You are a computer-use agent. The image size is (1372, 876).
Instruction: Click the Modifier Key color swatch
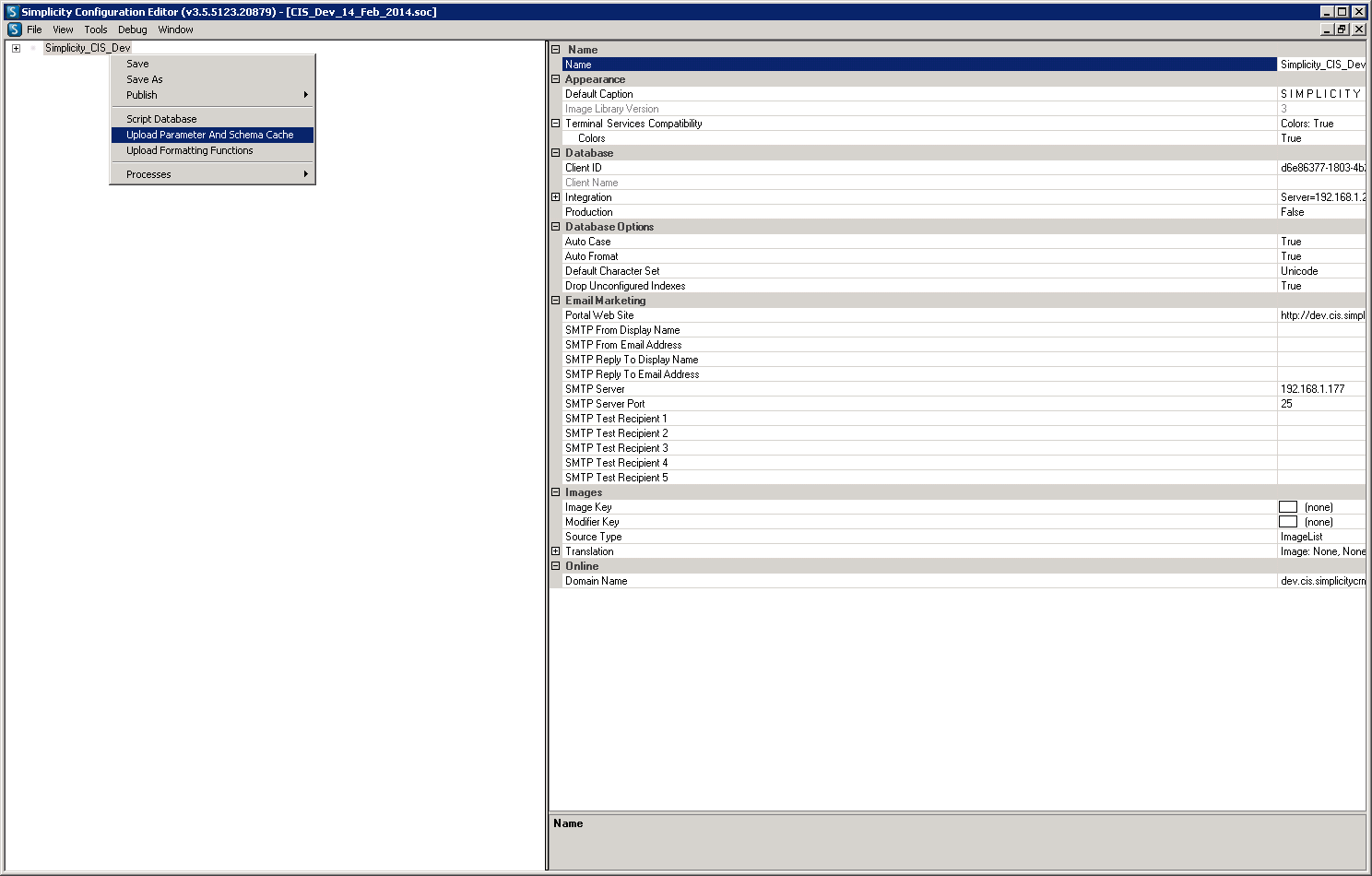(x=1288, y=522)
